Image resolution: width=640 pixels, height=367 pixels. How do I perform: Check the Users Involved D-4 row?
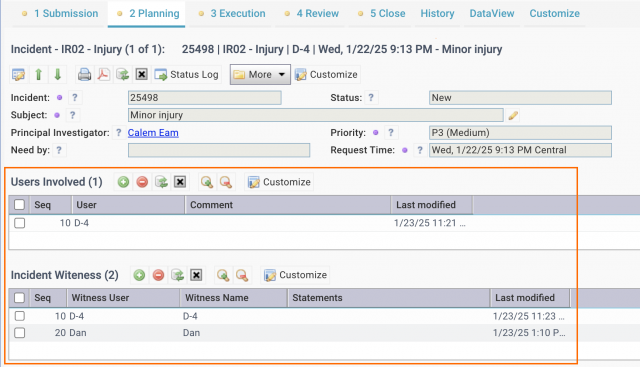19,223
